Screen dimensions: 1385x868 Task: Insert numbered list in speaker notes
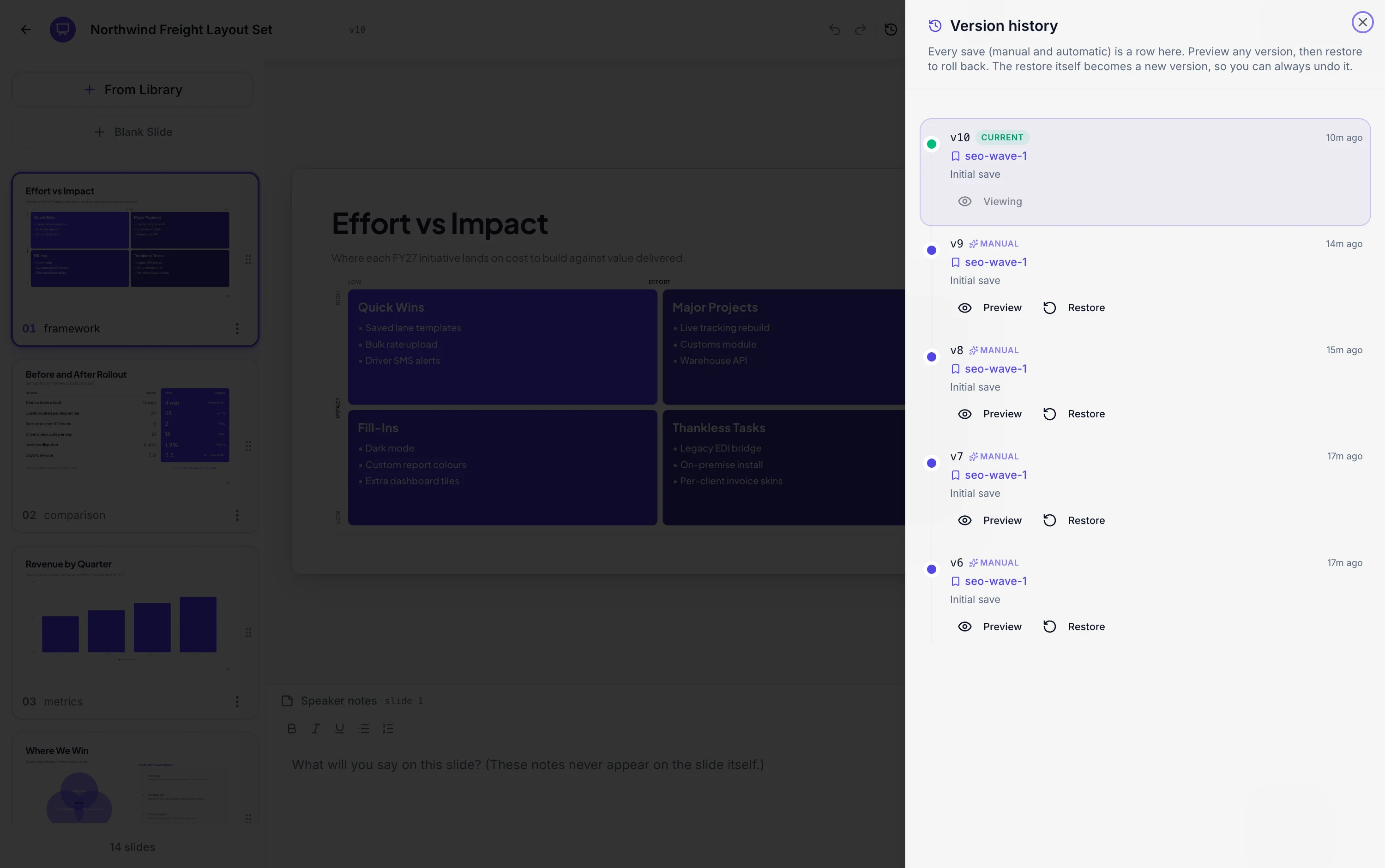(388, 729)
